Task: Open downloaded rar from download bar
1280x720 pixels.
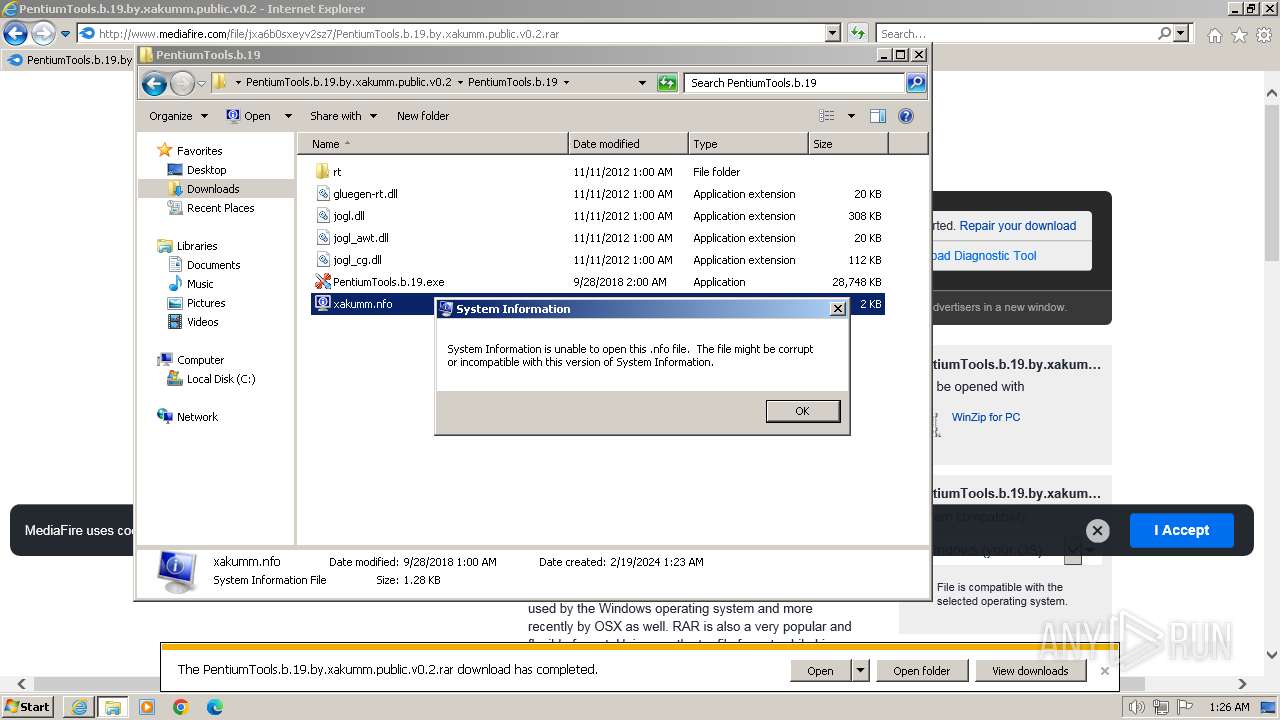Action: point(820,671)
